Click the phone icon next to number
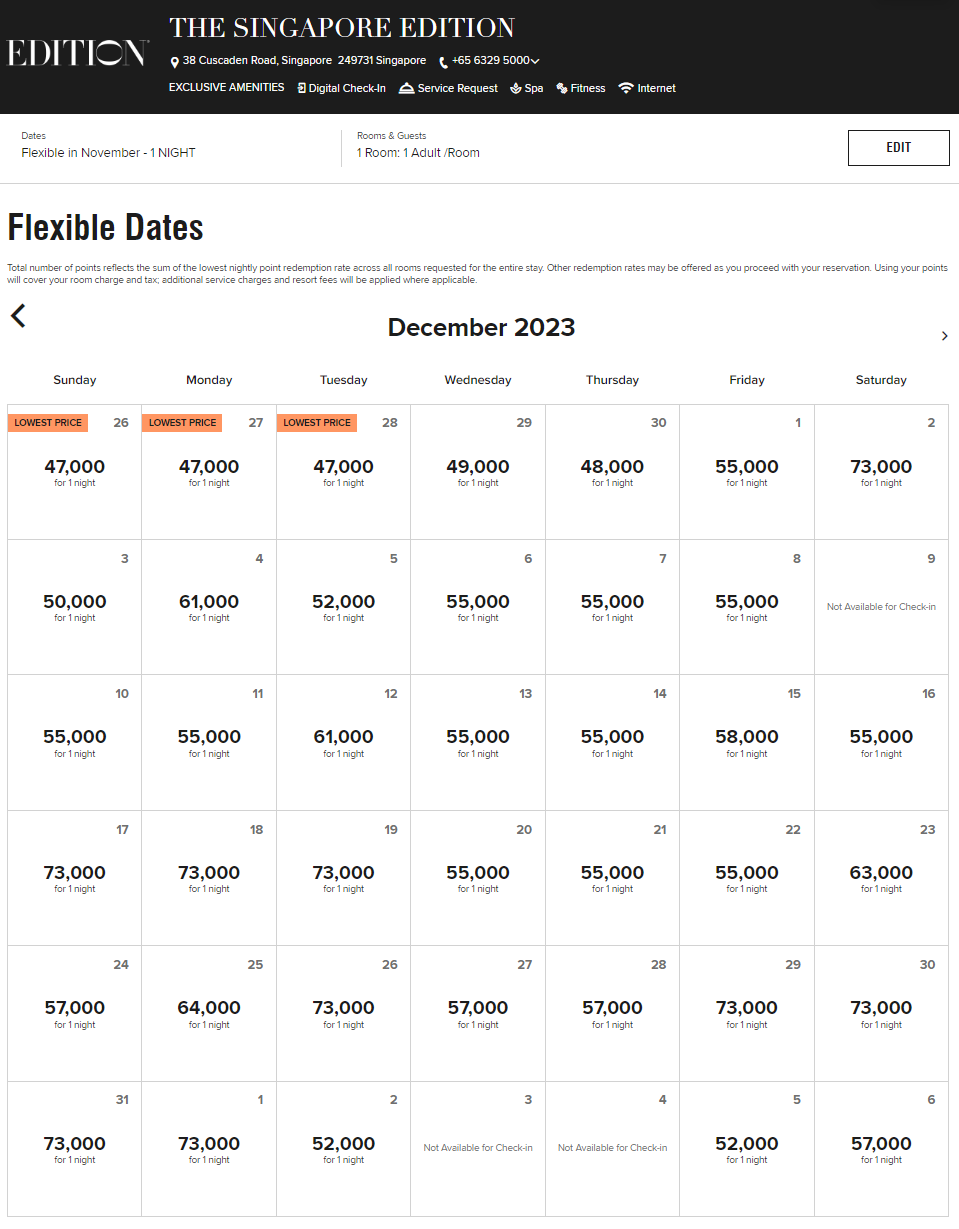This screenshot has width=959, height=1229. [x=443, y=62]
